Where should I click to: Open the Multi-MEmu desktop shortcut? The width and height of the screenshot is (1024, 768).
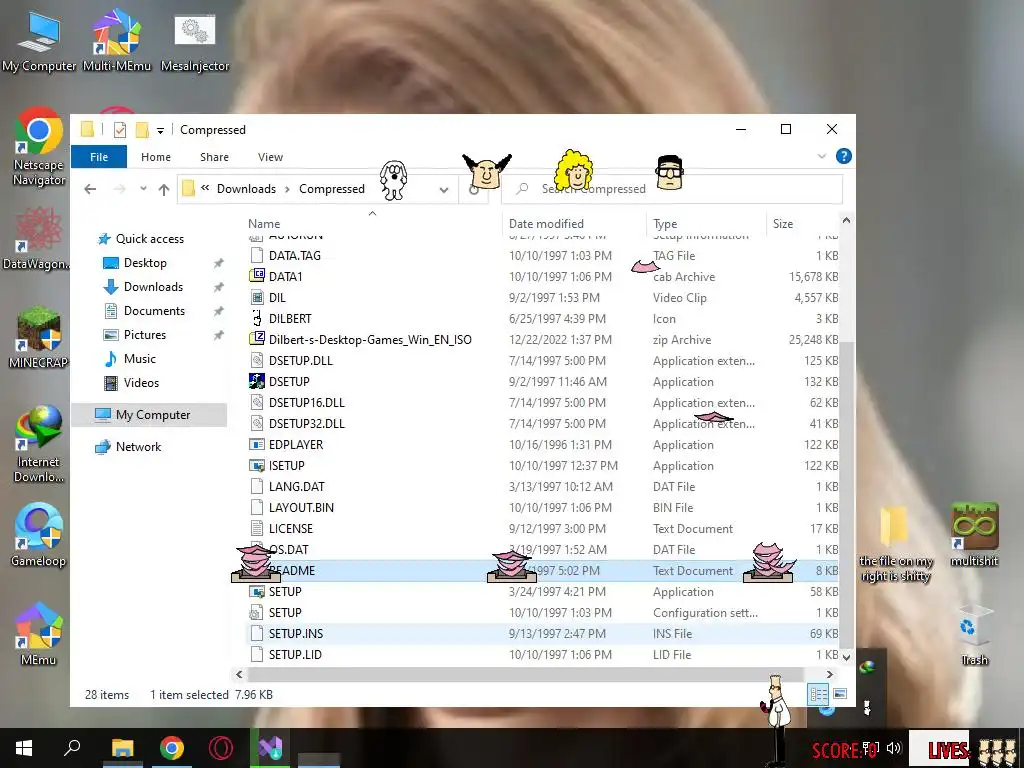[x=116, y=41]
